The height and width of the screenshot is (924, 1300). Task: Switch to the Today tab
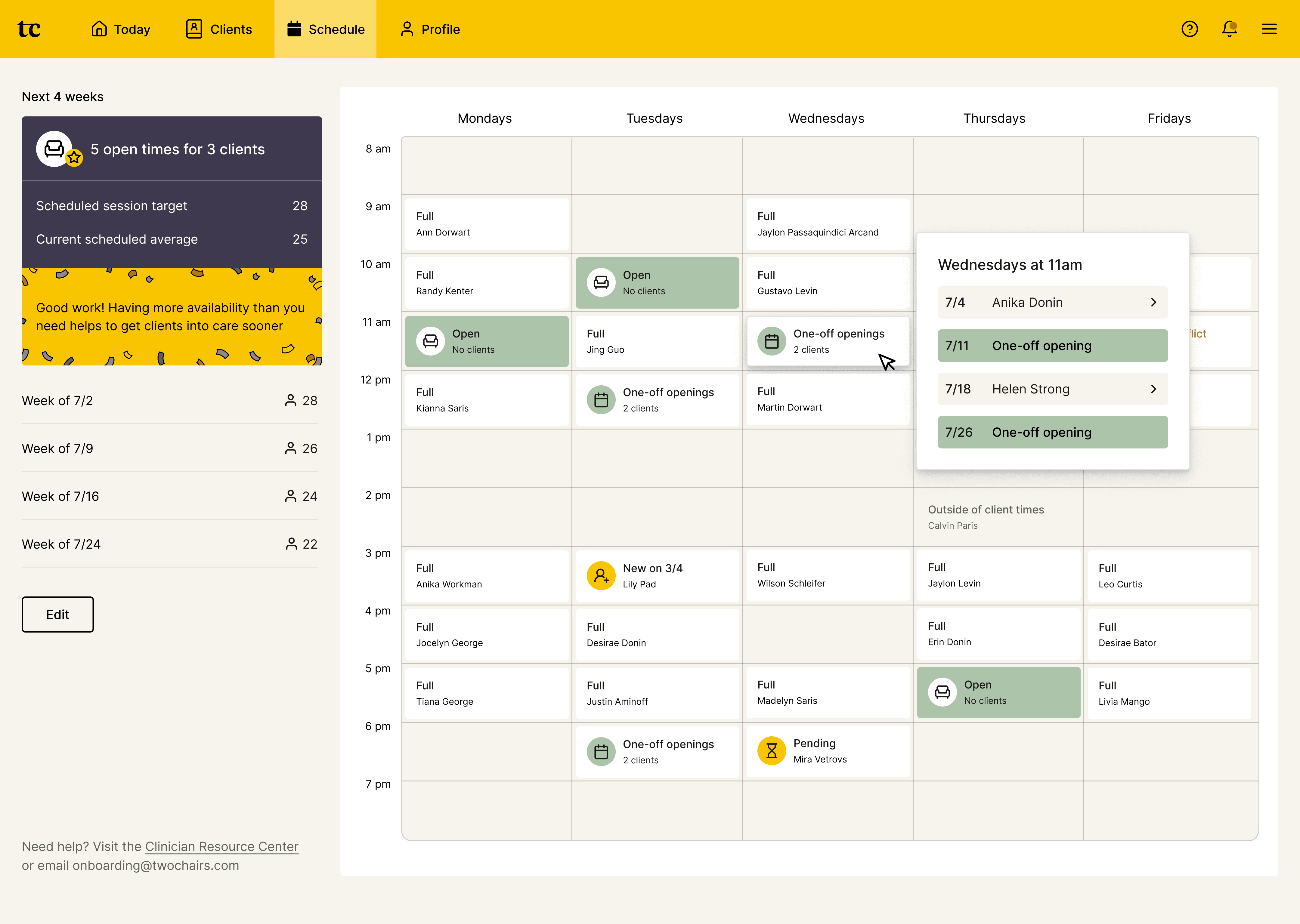click(121, 29)
